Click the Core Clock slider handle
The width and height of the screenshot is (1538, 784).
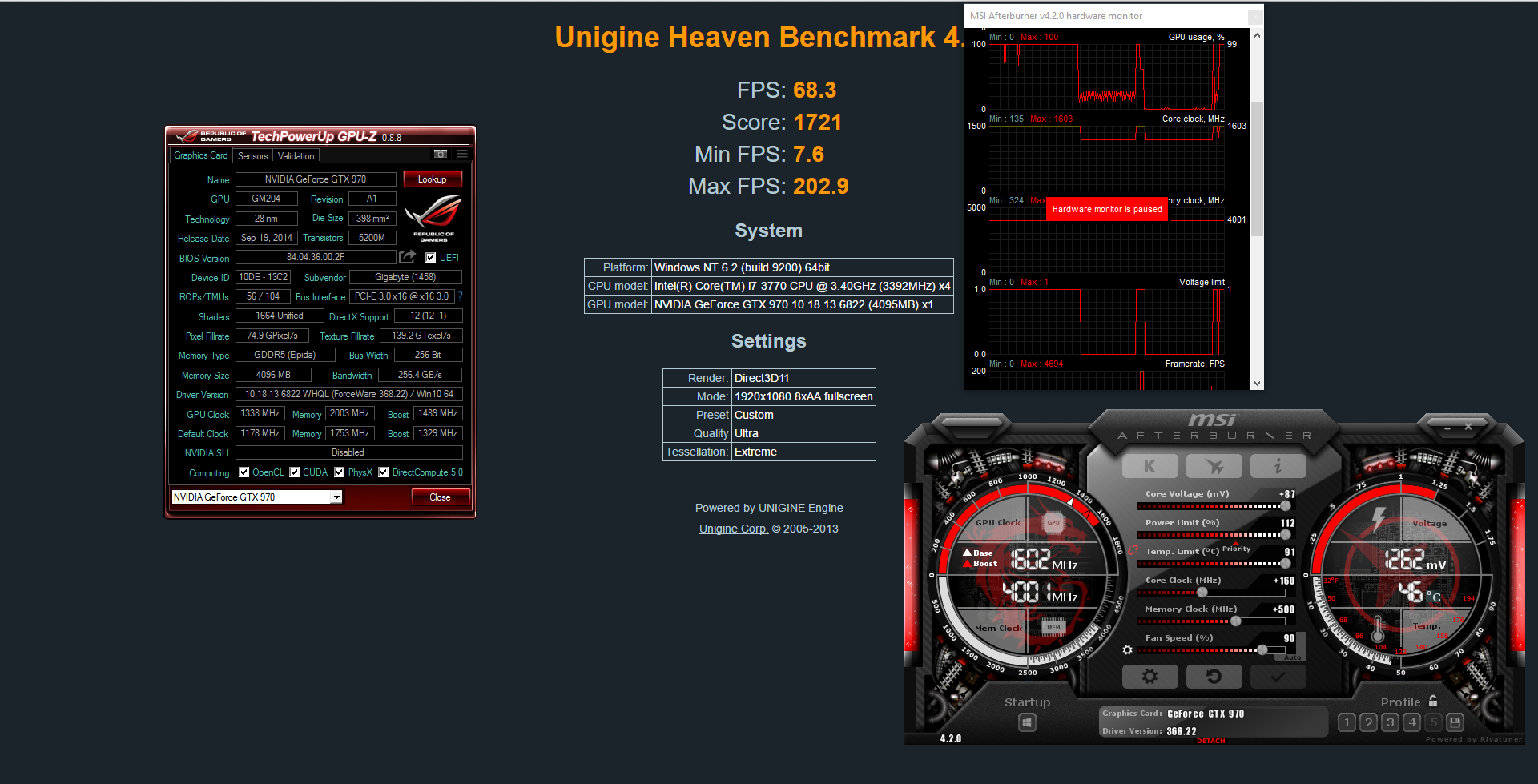click(x=1202, y=593)
